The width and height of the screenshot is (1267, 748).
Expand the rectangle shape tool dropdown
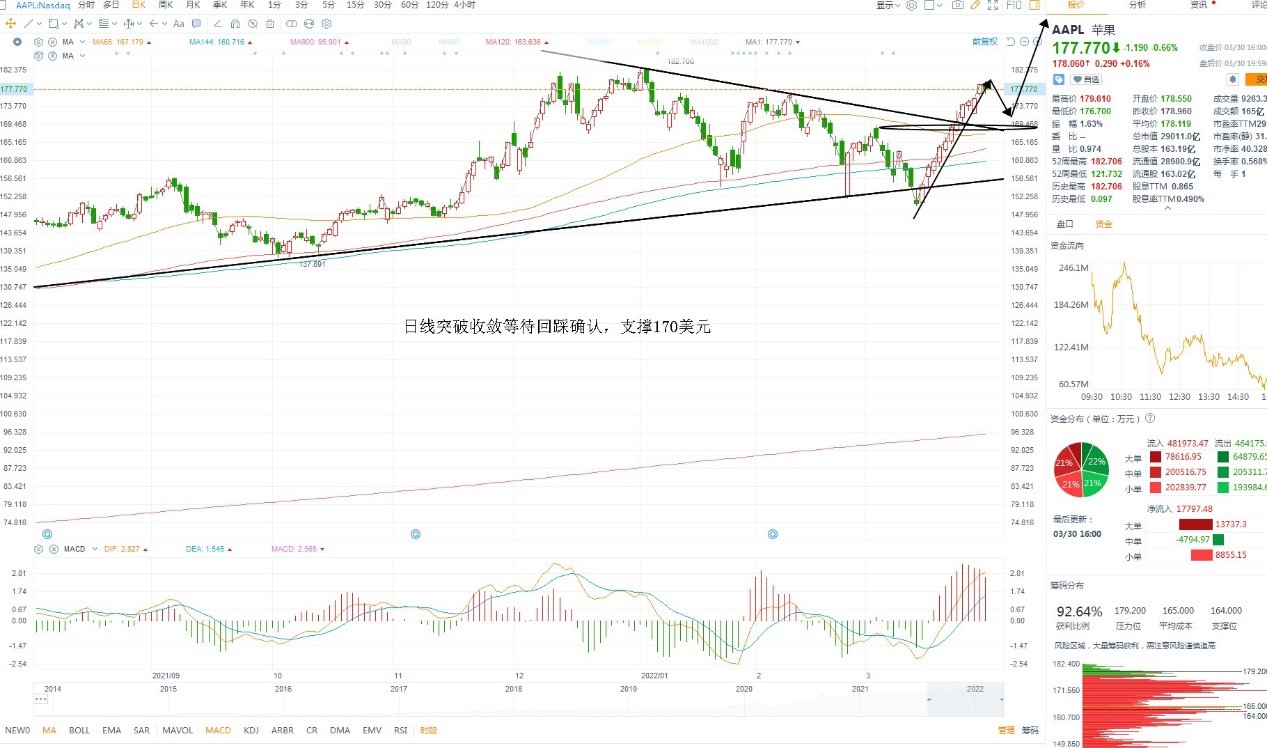[x=64, y=23]
